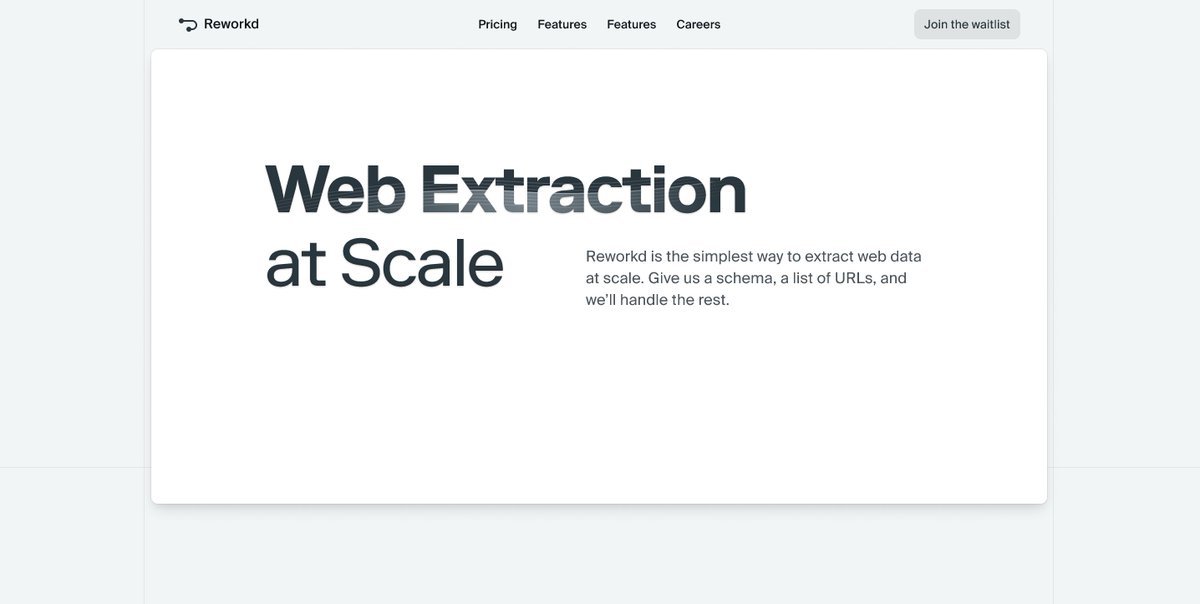The width and height of the screenshot is (1200, 604).
Task: Click the Join the waitlist button
Action: pyautogui.click(x=967, y=24)
